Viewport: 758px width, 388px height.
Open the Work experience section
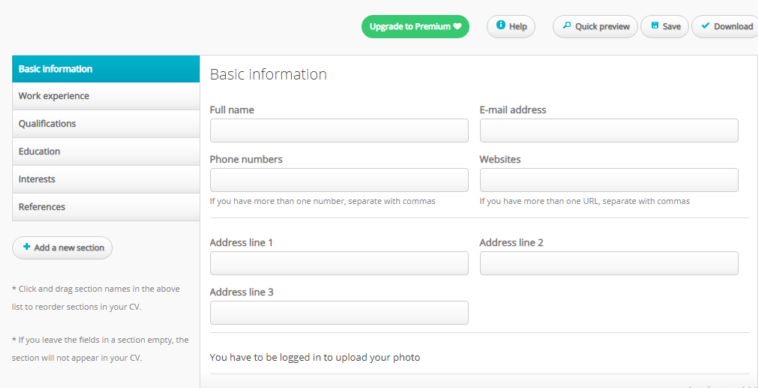point(106,96)
